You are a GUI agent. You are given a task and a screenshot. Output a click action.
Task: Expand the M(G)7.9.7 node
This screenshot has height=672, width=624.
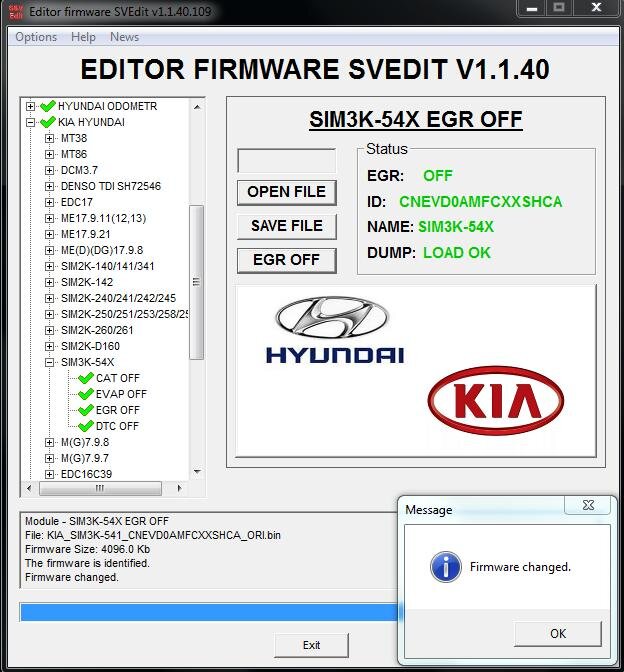pyautogui.click(x=49, y=458)
